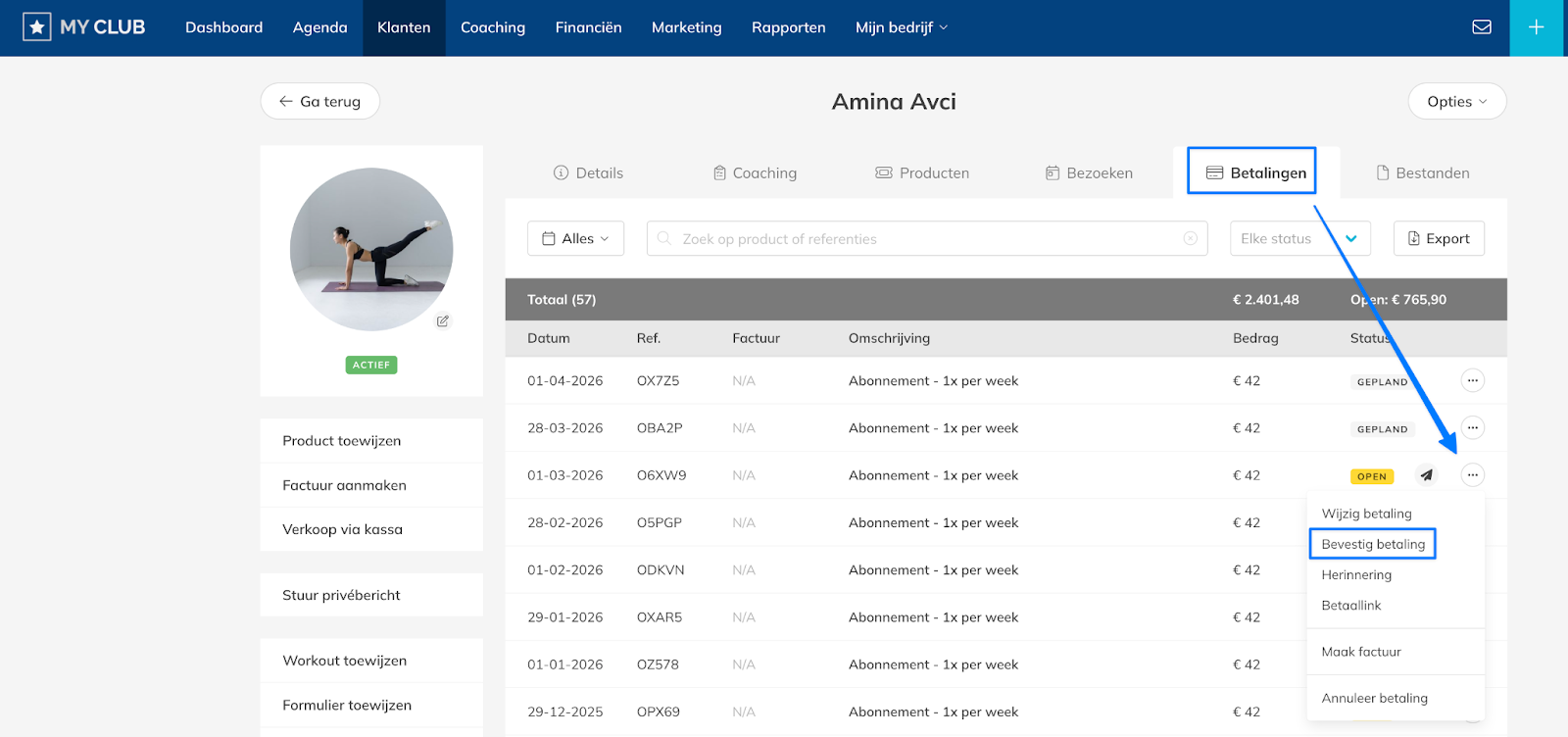Click Factuur aanmaken in sidebar
Image resolution: width=1568 pixels, height=737 pixels.
click(344, 485)
